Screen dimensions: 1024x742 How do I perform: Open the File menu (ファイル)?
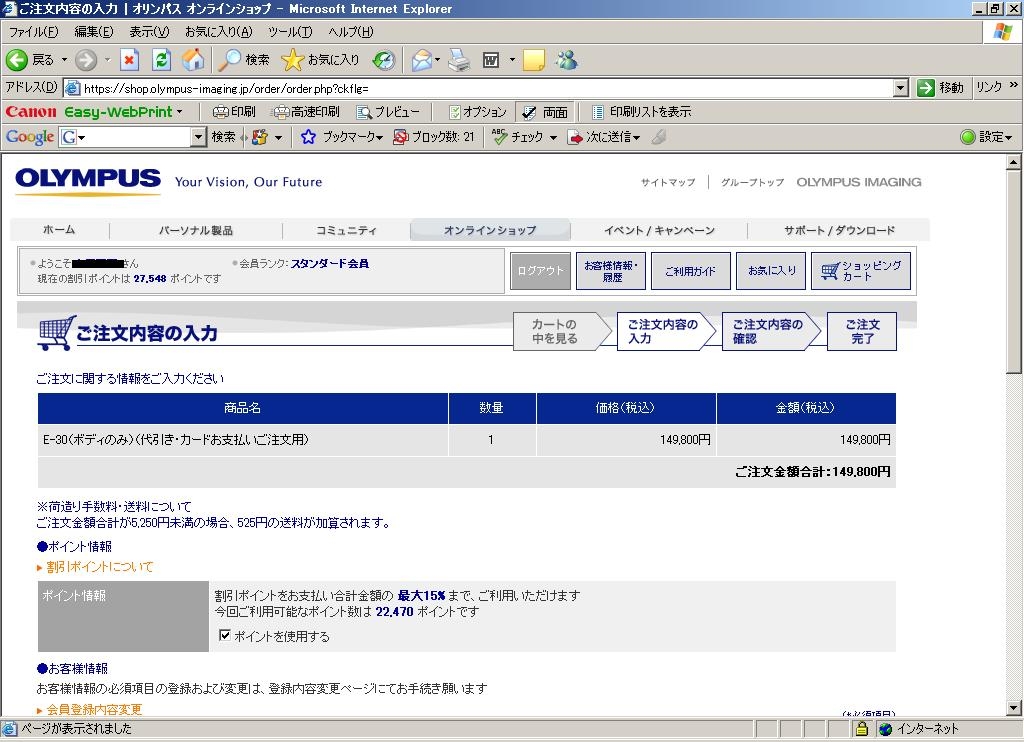pyautogui.click(x=33, y=31)
